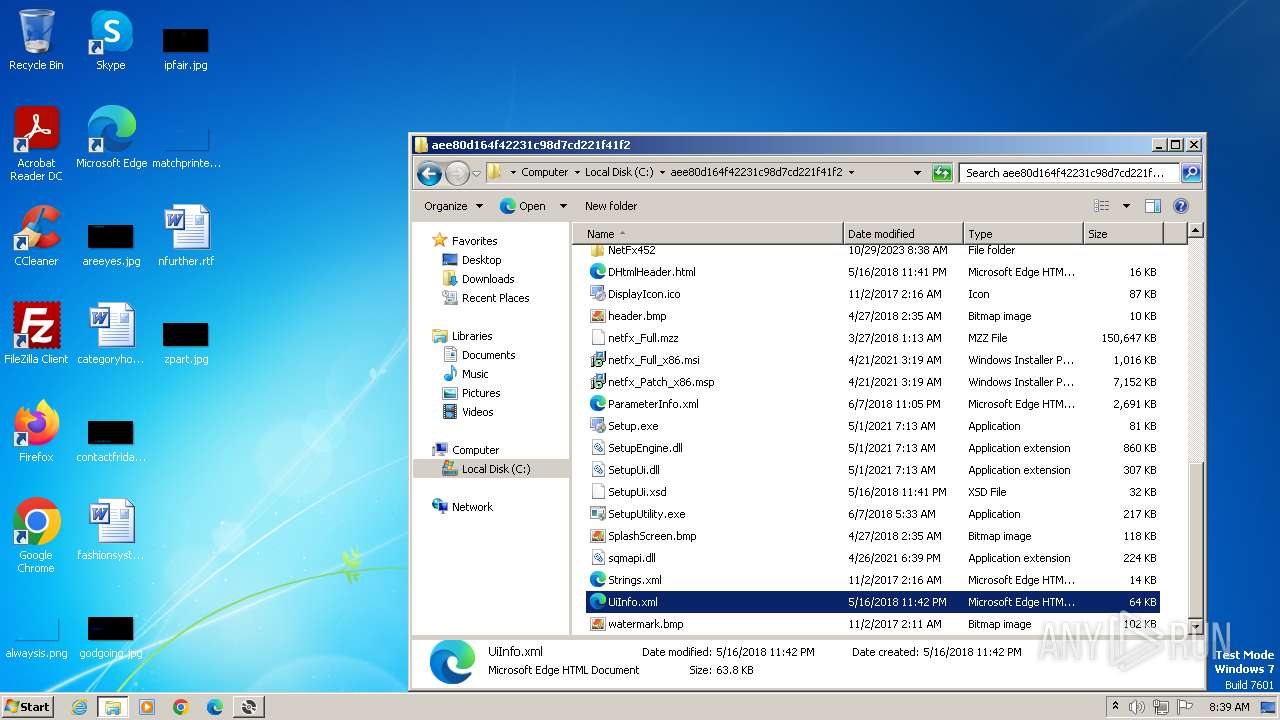This screenshot has height=720, width=1280.
Task: Select ParameterInfo.xml file row
Action: tap(872, 404)
